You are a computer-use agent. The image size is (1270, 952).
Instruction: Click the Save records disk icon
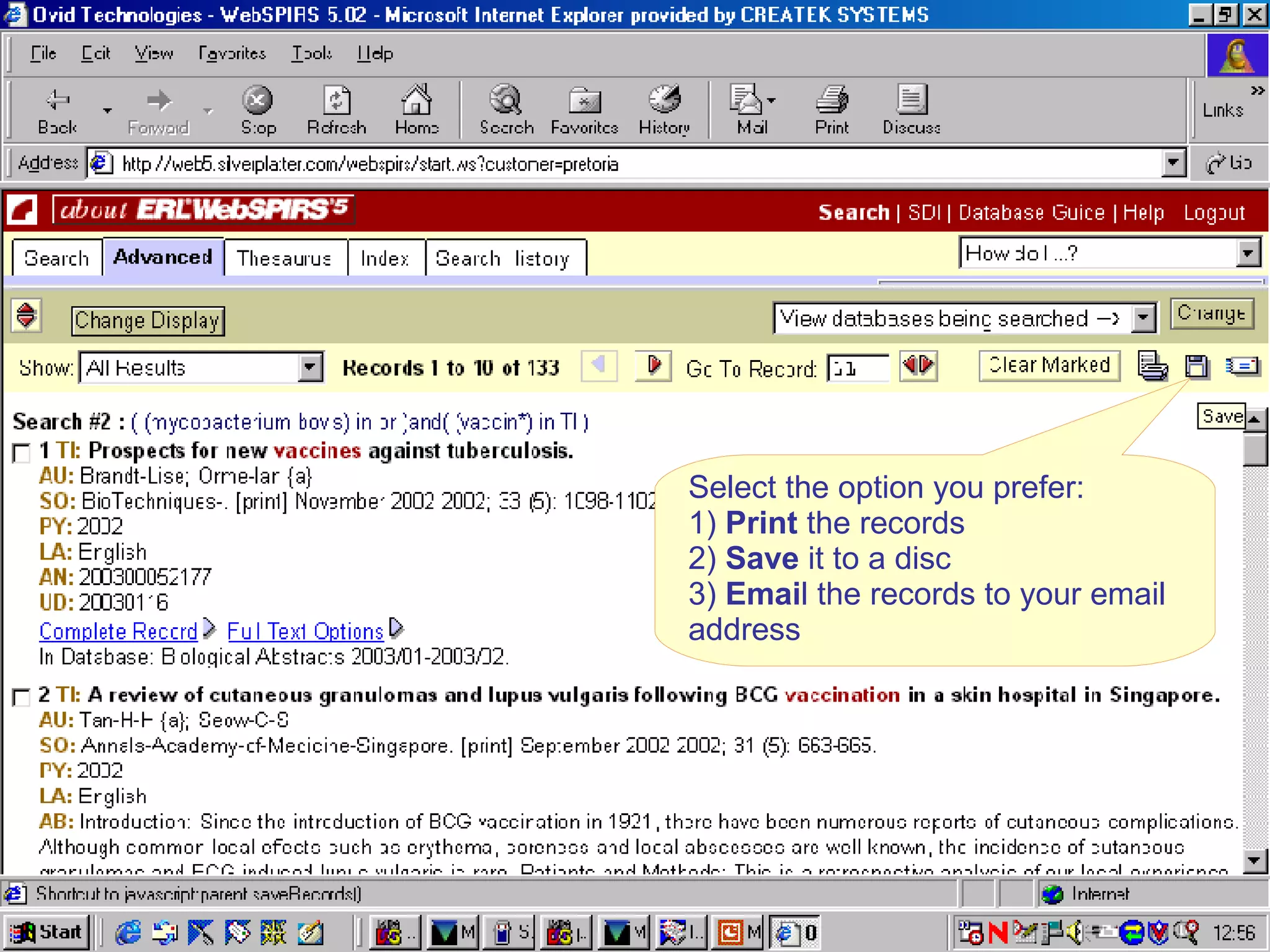pyautogui.click(x=1197, y=366)
